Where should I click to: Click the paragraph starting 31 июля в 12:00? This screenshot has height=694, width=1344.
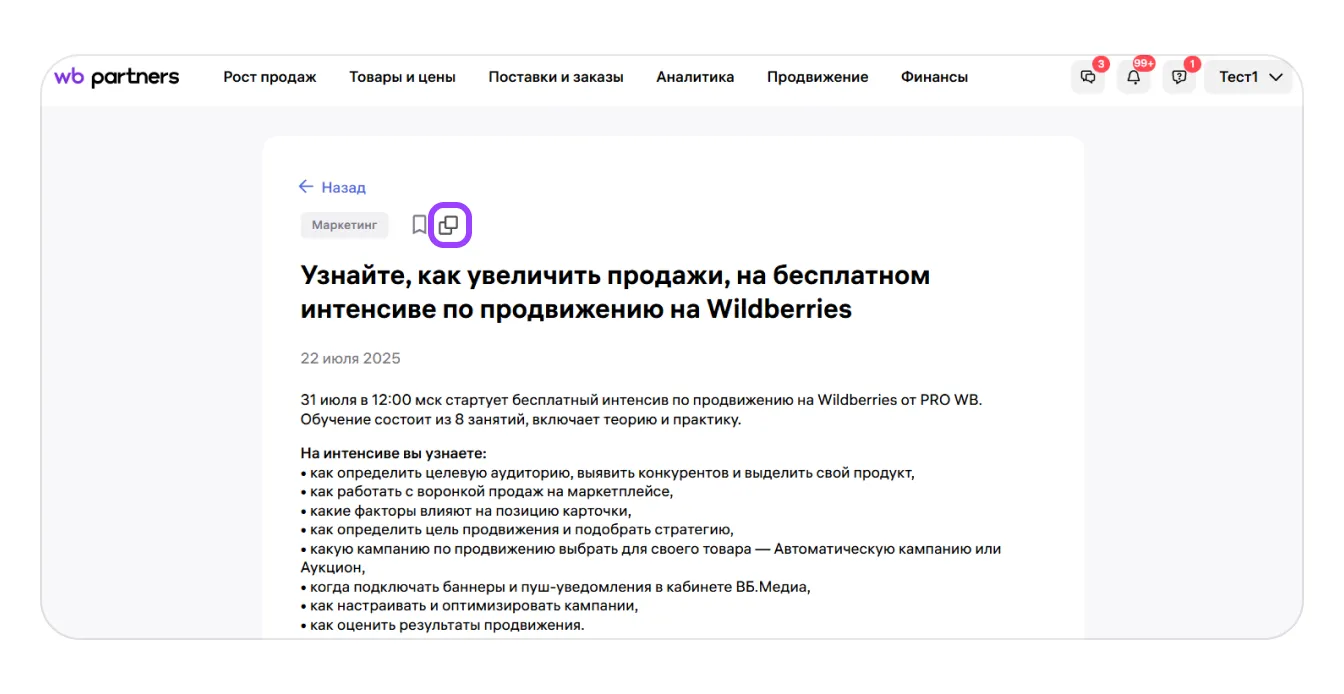point(641,410)
